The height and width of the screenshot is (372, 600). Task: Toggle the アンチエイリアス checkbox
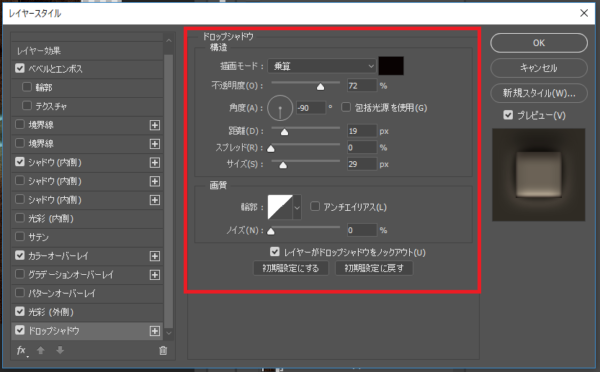tap(315, 207)
